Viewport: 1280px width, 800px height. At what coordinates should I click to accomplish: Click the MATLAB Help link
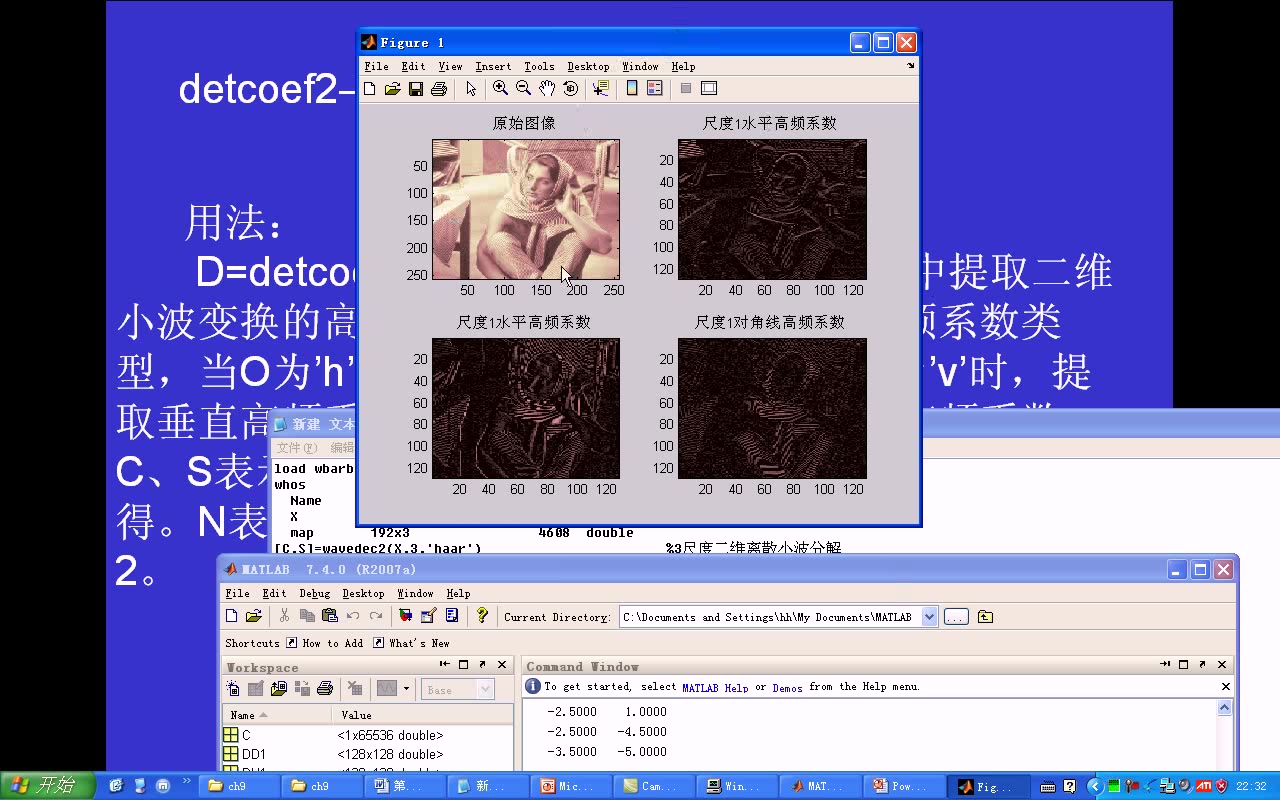coord(715,688)
